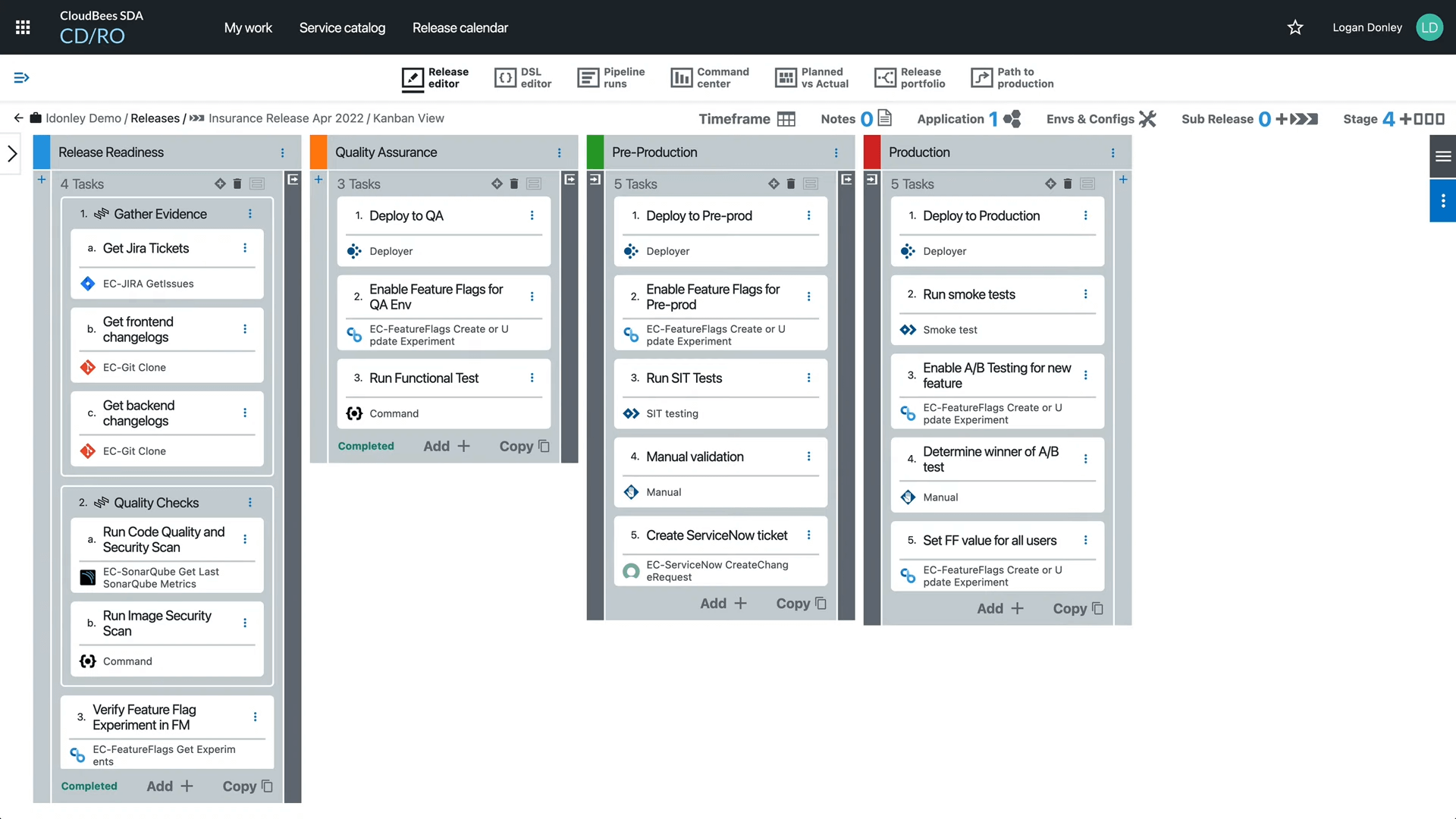
Task: Click the orange Quality Assurance color swatch
Action: click(318, 152)
